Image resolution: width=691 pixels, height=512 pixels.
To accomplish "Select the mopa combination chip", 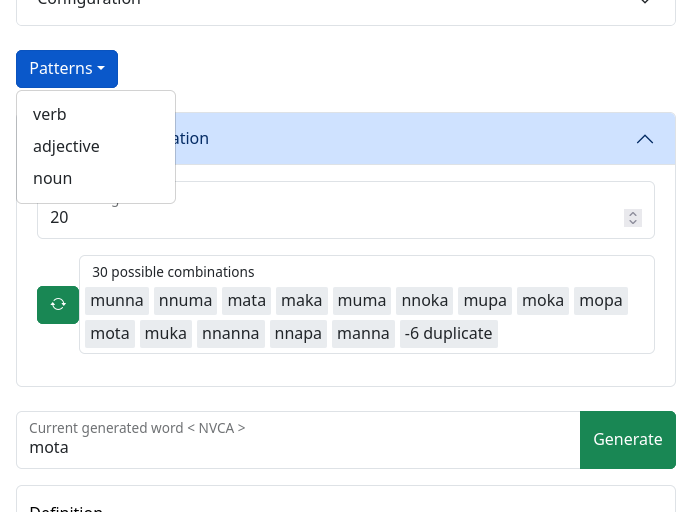I will pyautogui.click(x=601, y=301).
